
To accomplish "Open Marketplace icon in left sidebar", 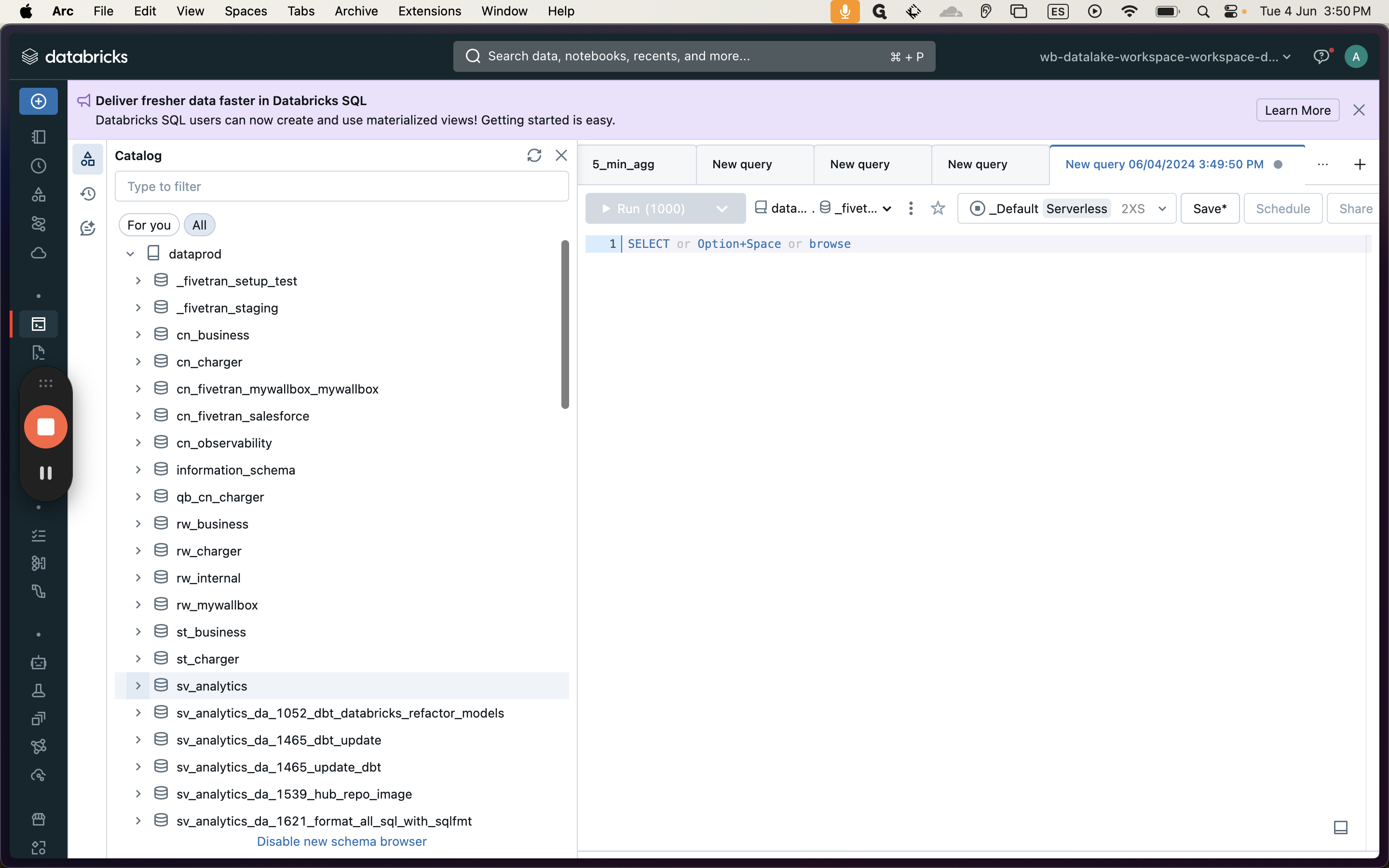I will 39,819.
